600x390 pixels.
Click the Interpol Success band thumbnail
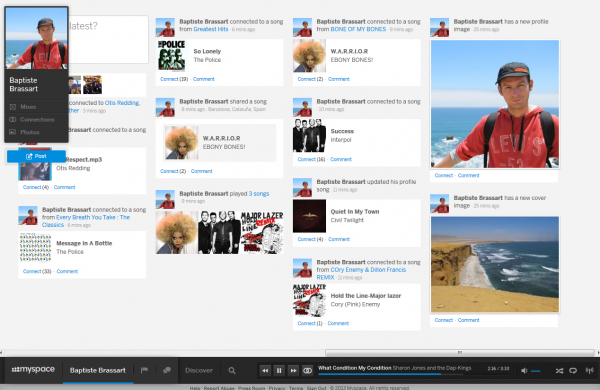309,135
